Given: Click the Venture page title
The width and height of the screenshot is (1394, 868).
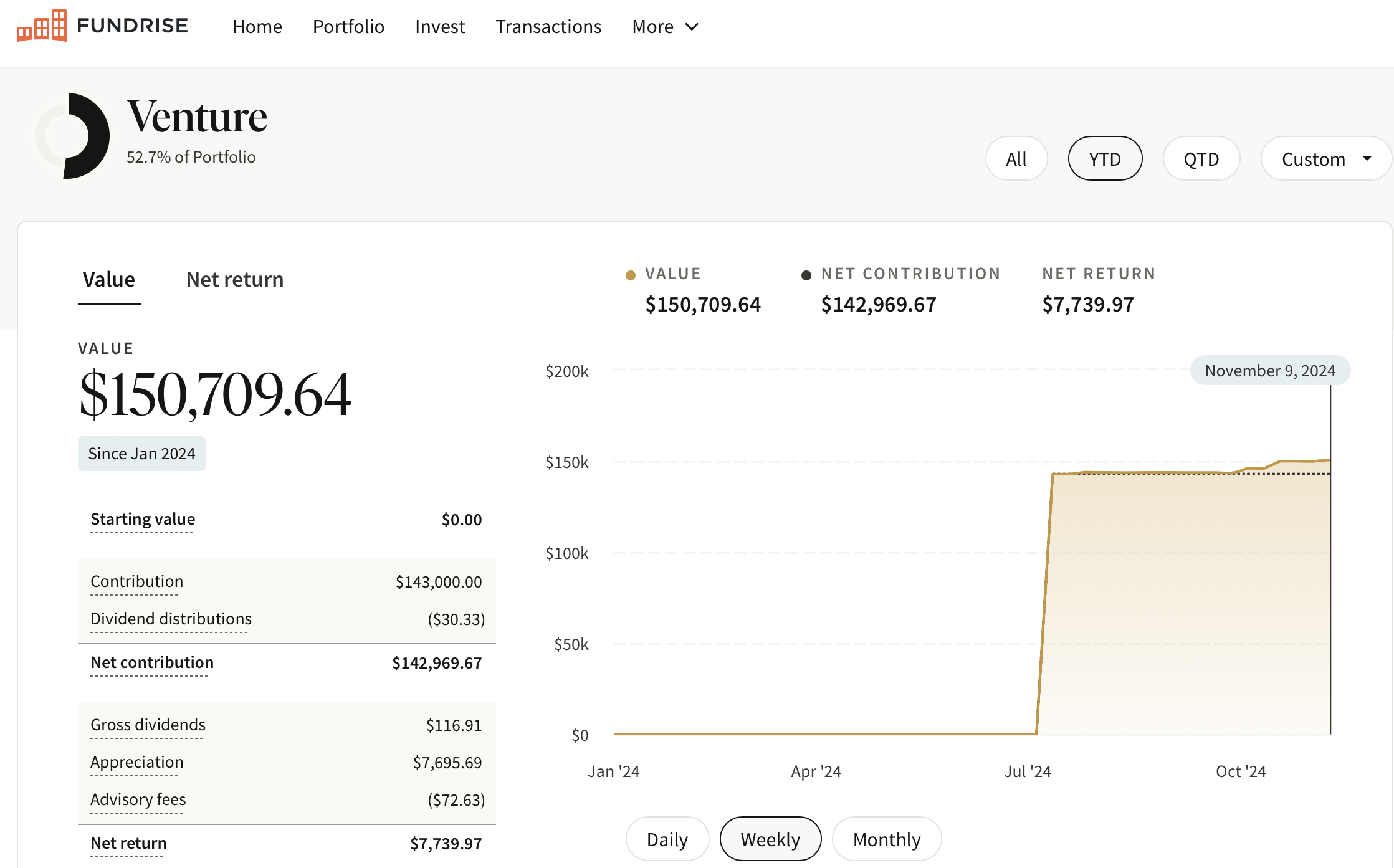Looking at the screenshot, I should click(x=197, y=117).
